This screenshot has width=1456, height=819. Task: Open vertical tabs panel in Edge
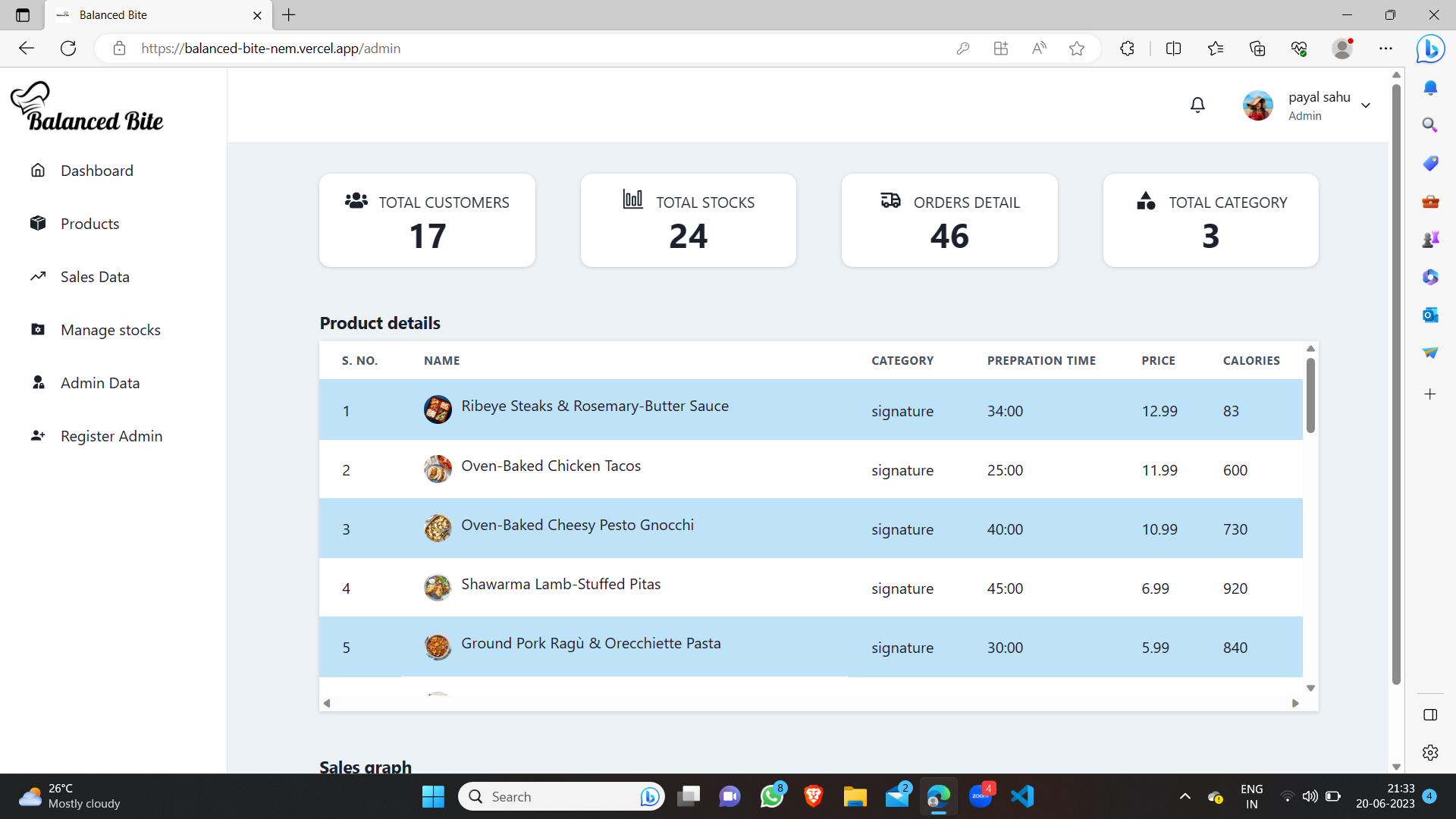pos(21,15)
